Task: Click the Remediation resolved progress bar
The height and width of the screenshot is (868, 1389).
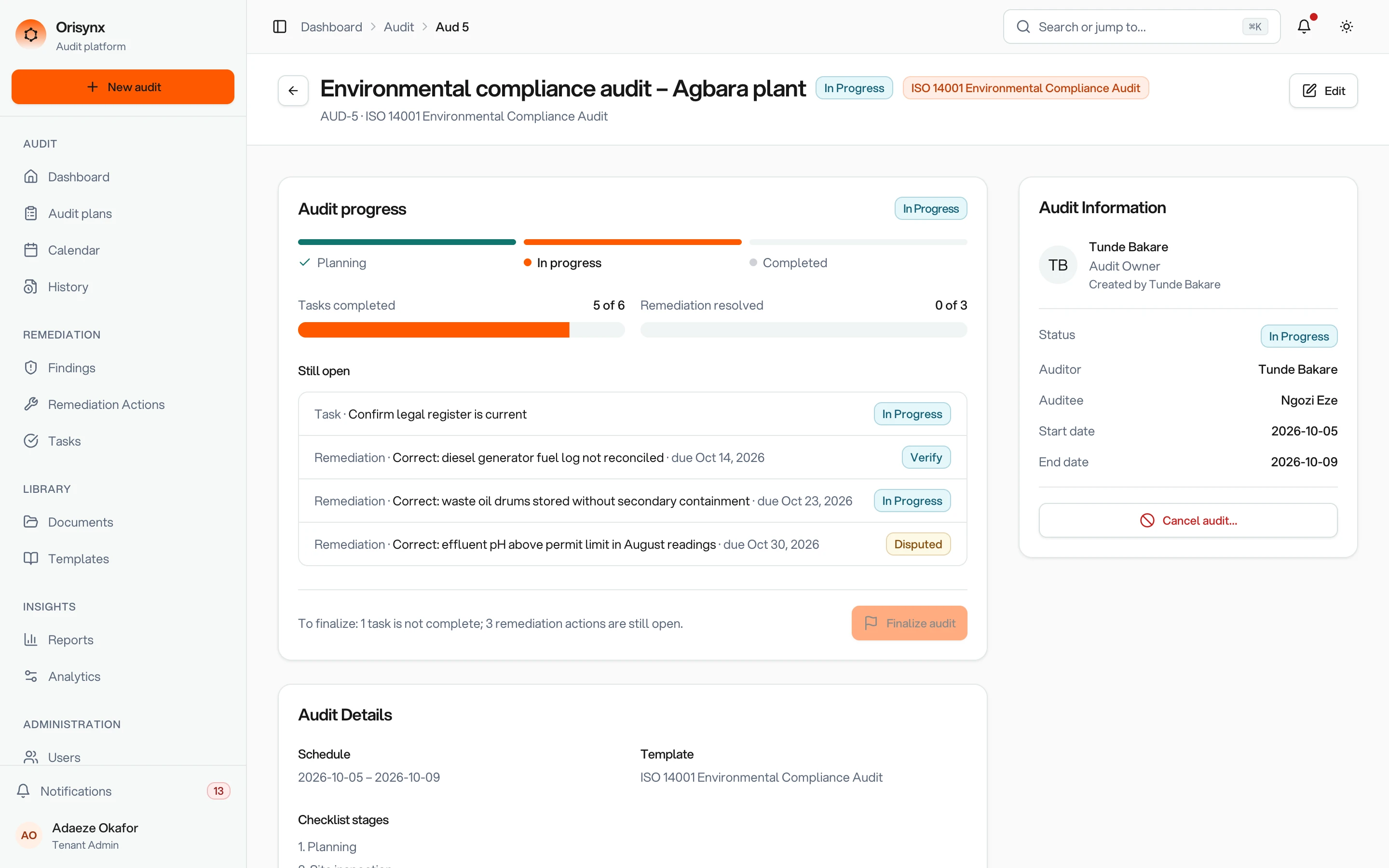Action: pos(803,330)
